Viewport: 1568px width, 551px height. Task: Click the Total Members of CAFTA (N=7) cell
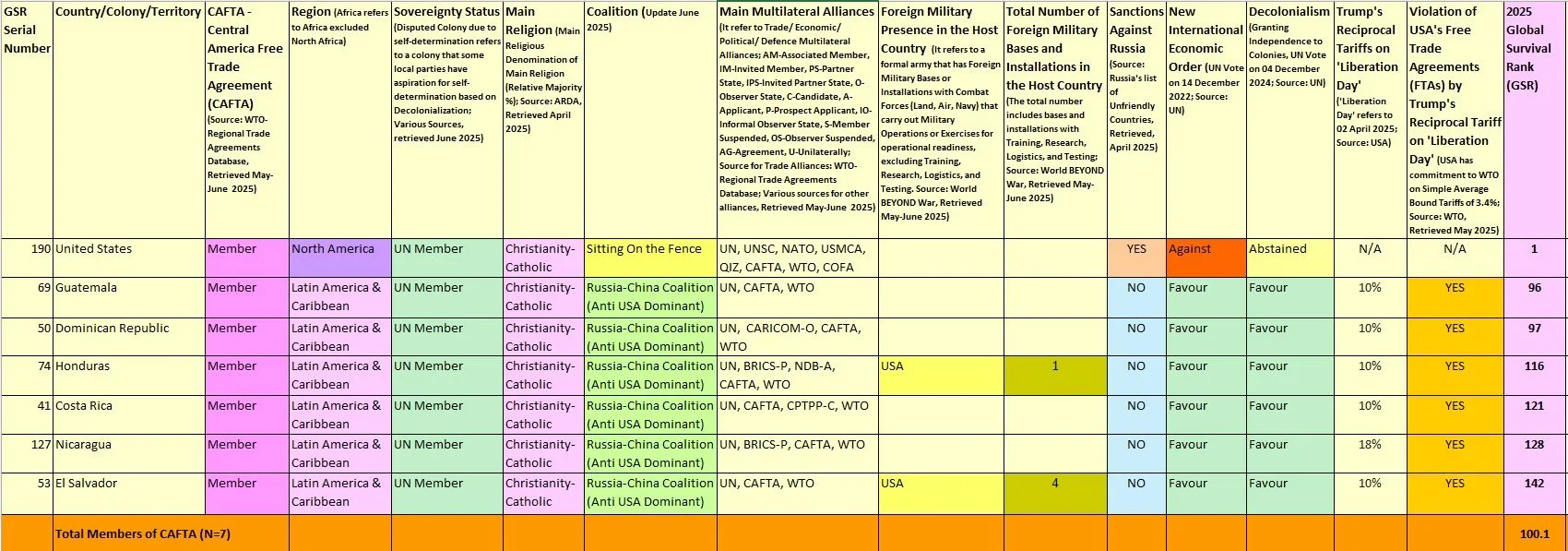coord(129,533)
